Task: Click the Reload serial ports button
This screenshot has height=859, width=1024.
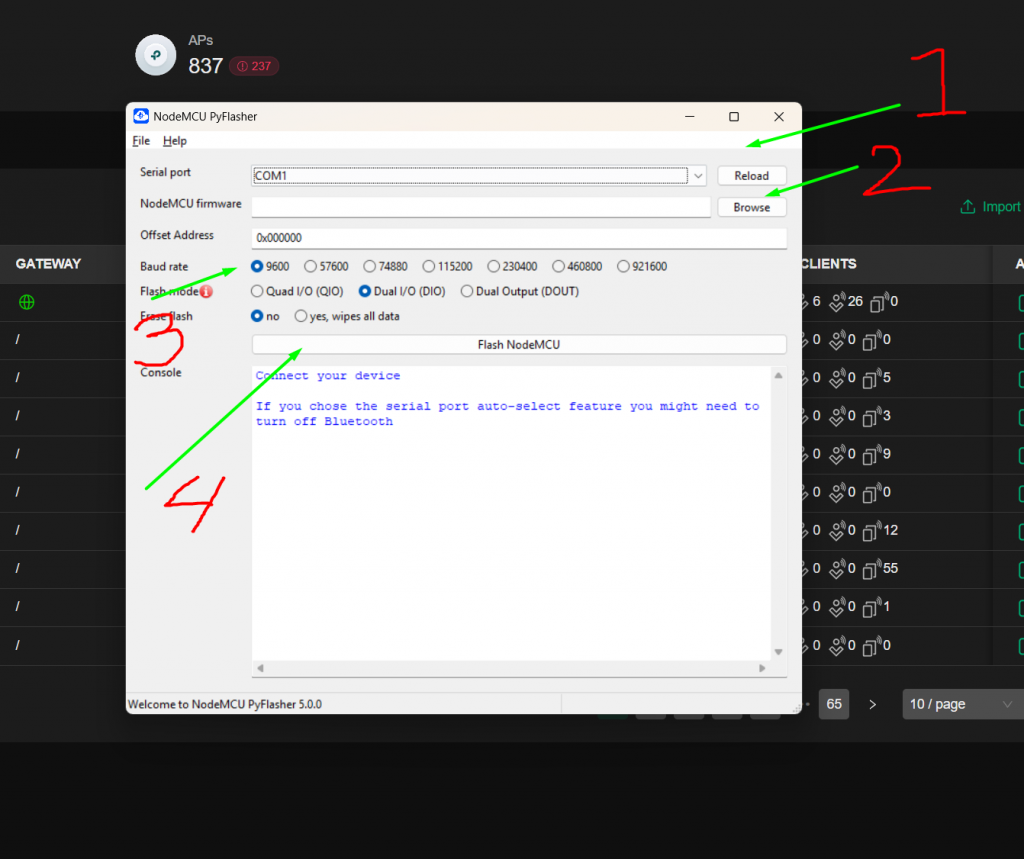Action: point(751,176)
